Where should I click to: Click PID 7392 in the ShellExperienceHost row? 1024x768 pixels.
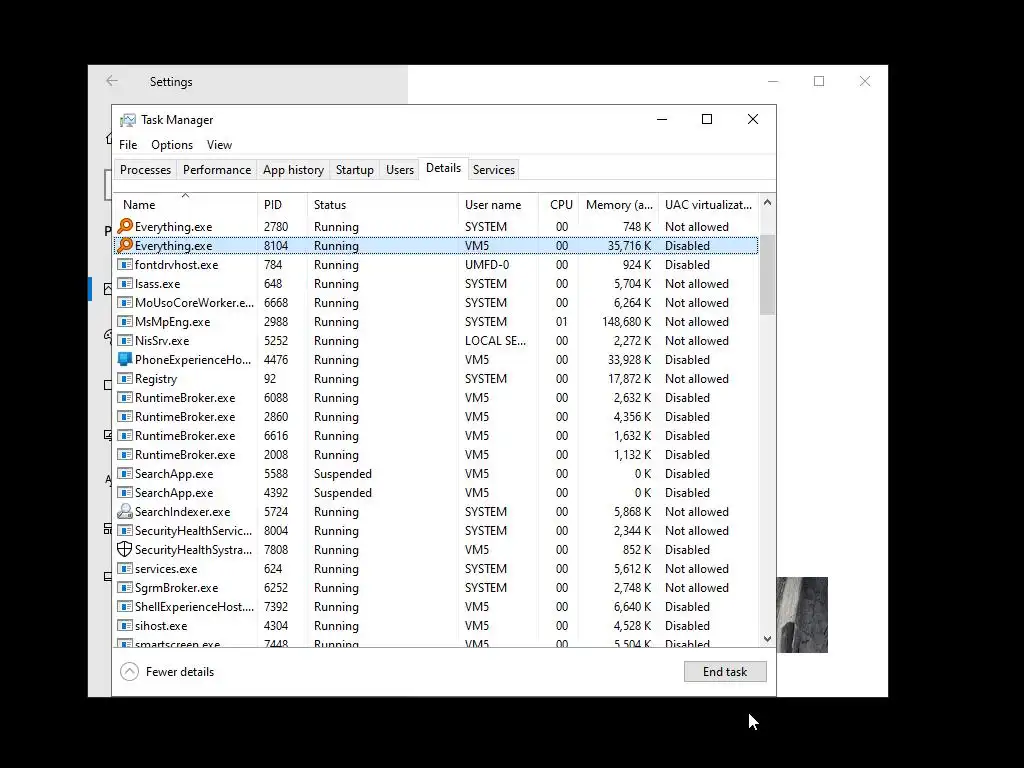pos(276,607)
